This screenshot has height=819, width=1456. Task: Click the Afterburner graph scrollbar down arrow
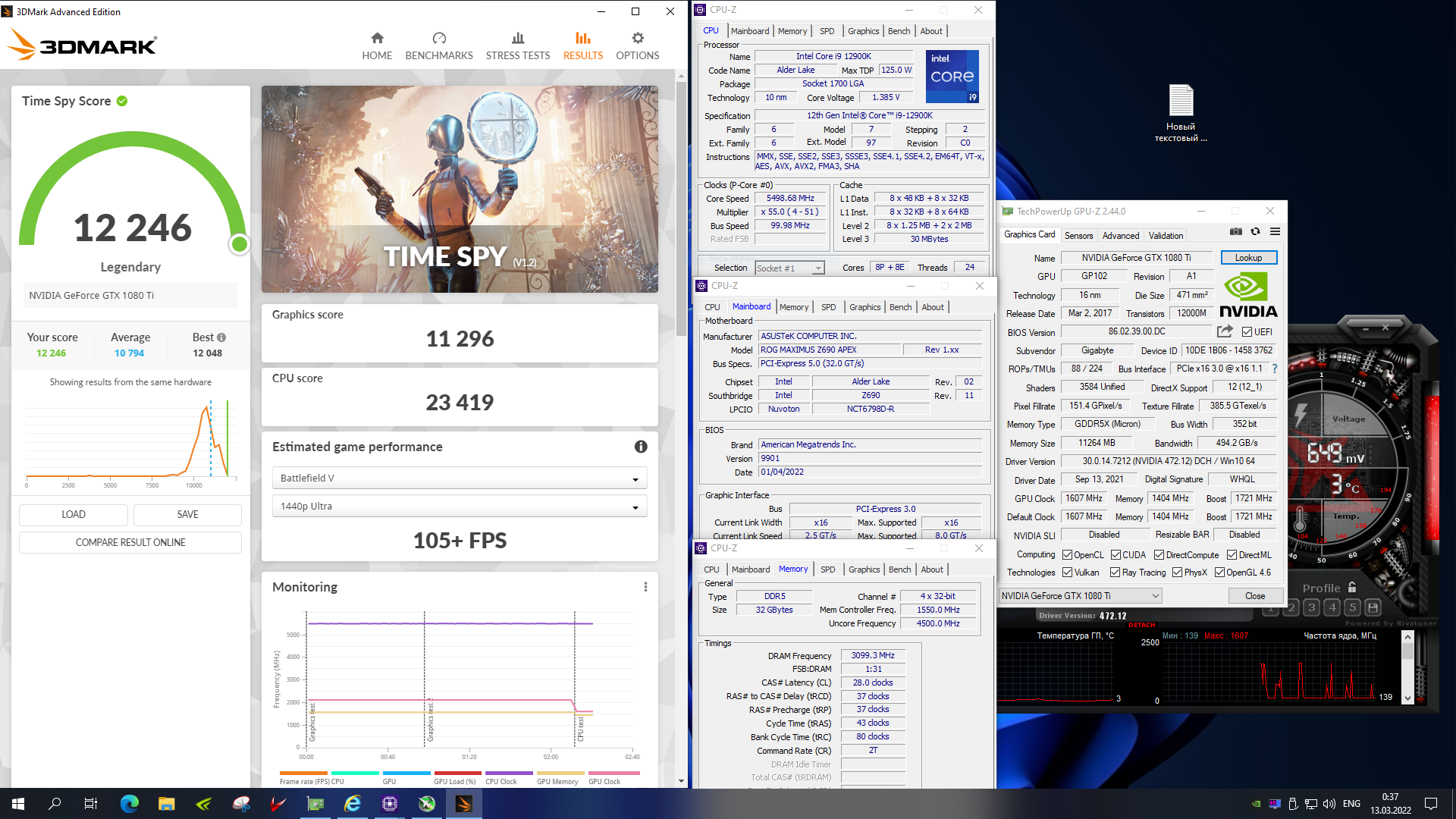click(1407, 698)
